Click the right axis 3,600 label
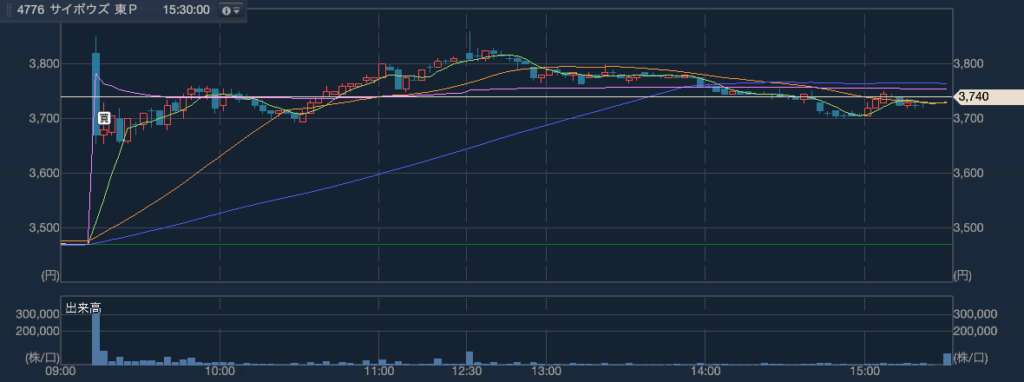The image size is (1024, 382). (968, 173)
